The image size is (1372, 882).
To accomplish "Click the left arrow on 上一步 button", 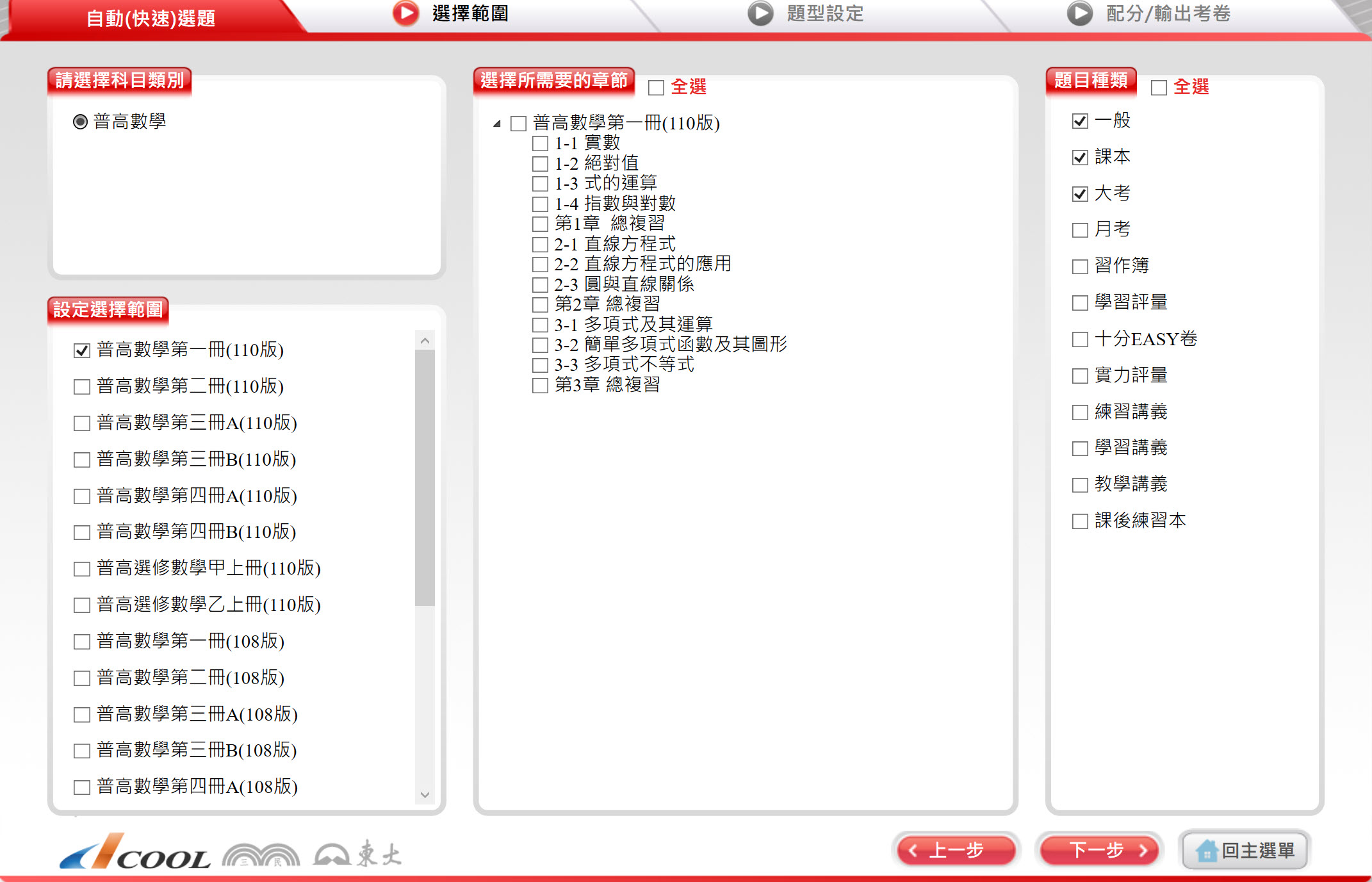I will (x=913, y=851).
